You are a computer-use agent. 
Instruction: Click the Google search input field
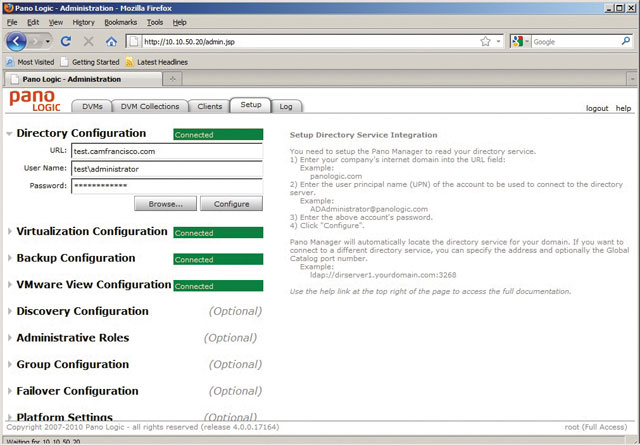click(576, 42)
